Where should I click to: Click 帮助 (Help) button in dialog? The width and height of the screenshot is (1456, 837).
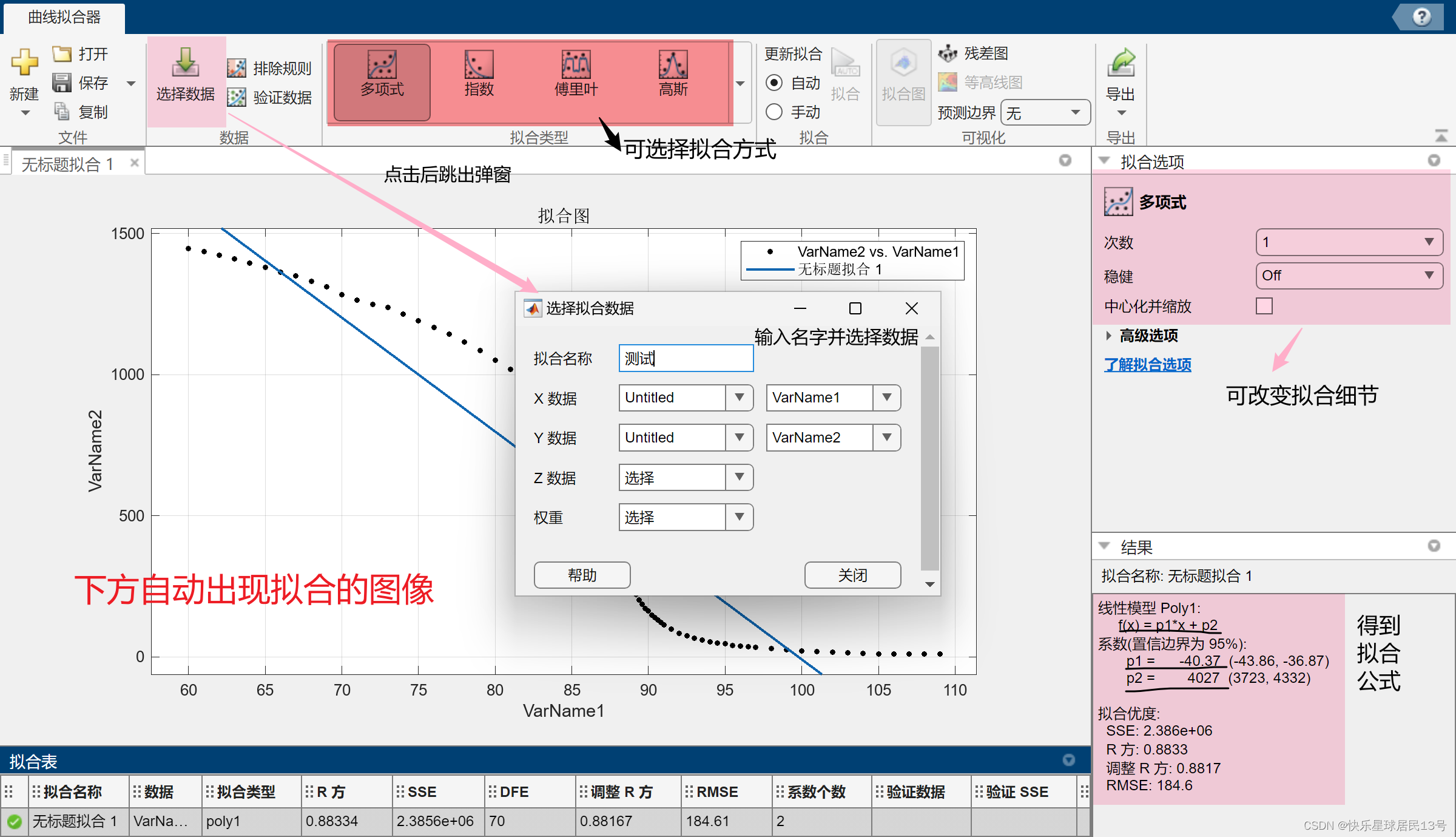click(583, 575)
